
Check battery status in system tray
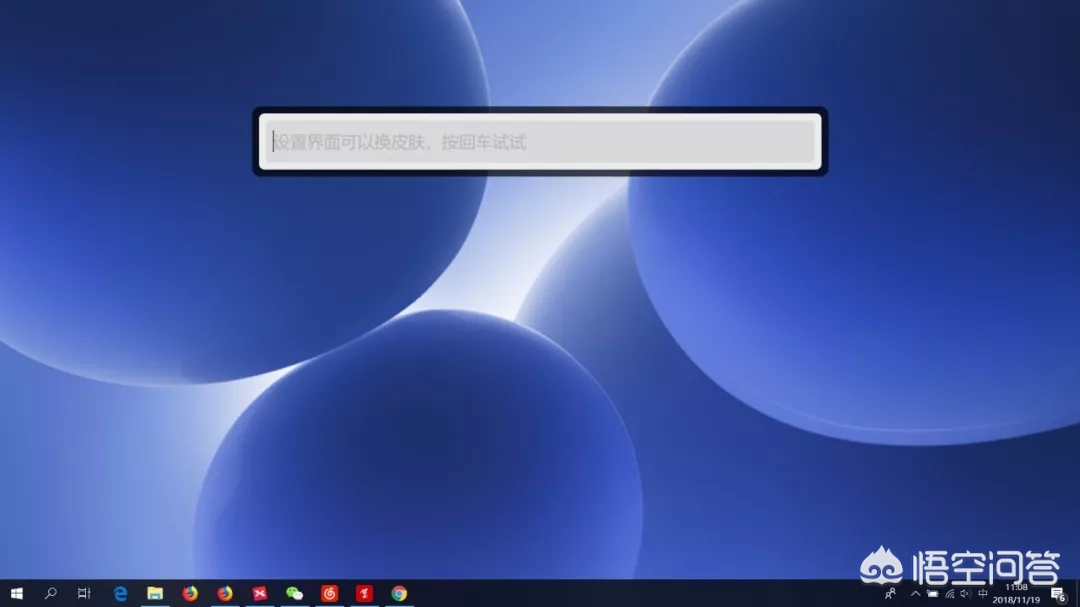coord(932,593)
